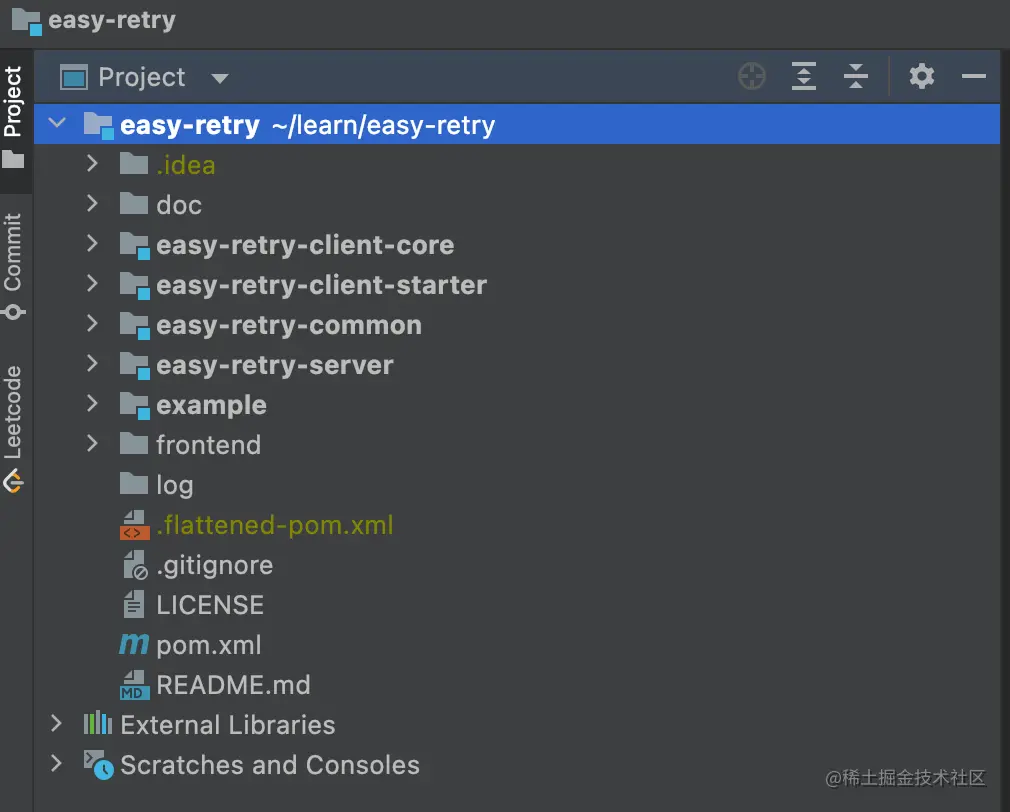
Task: Click the Collapse All toolbar icon
Action: (x=855, y=77)
